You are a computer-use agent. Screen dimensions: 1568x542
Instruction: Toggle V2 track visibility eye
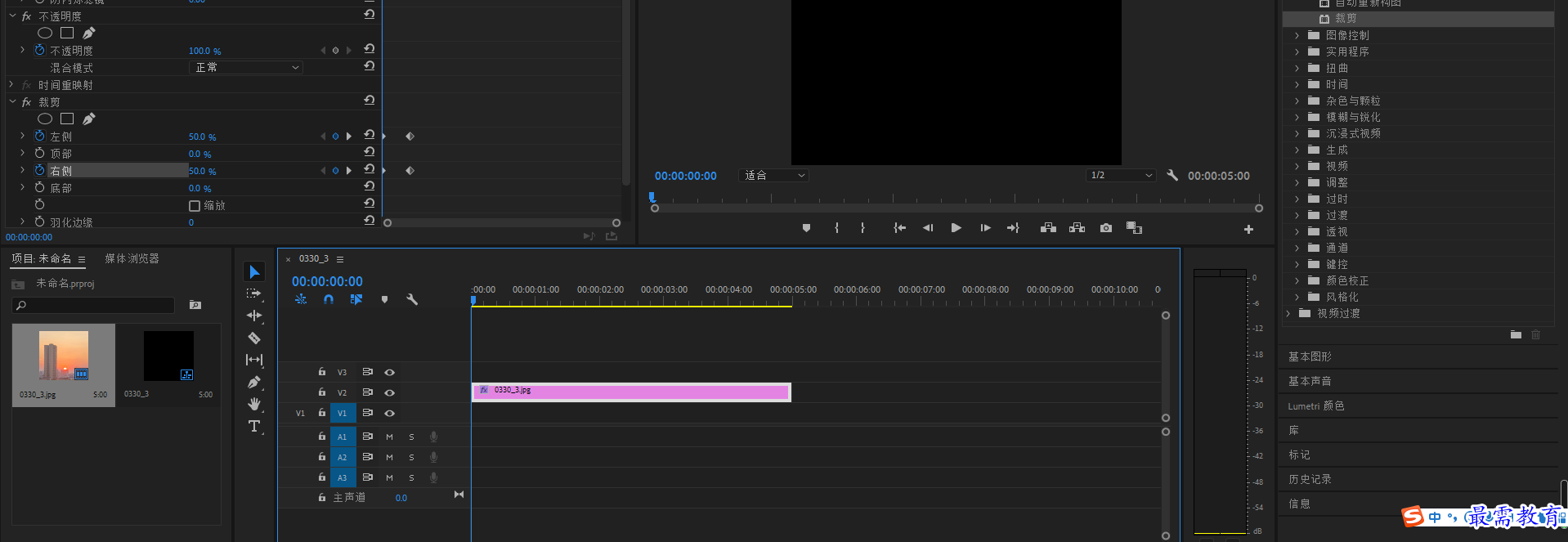click(x=390, y=392)
